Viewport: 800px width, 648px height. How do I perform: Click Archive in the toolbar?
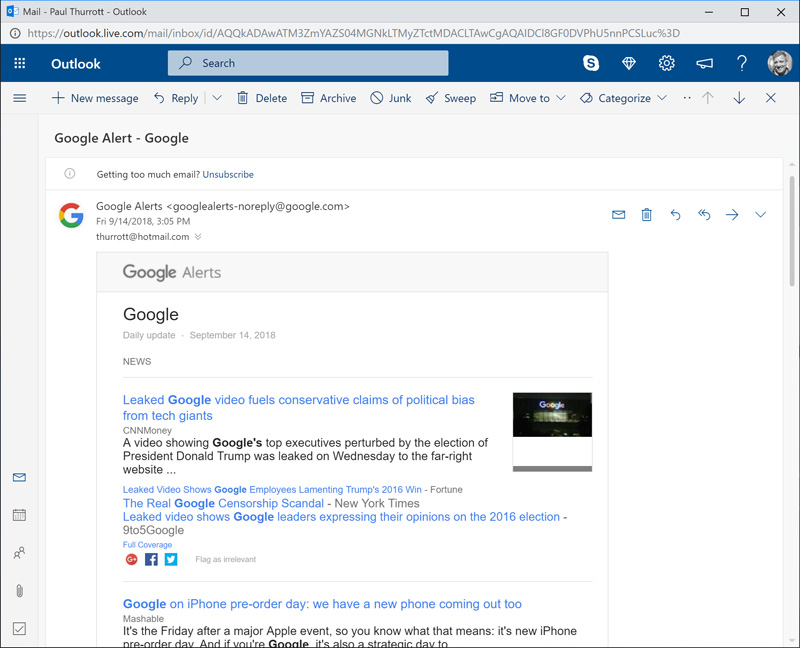tap(329, 98)
